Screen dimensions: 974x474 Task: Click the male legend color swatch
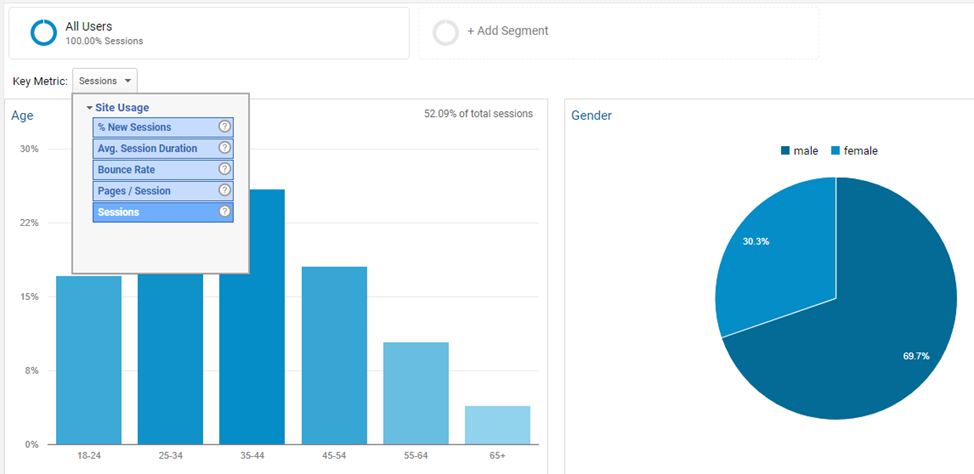785,151
